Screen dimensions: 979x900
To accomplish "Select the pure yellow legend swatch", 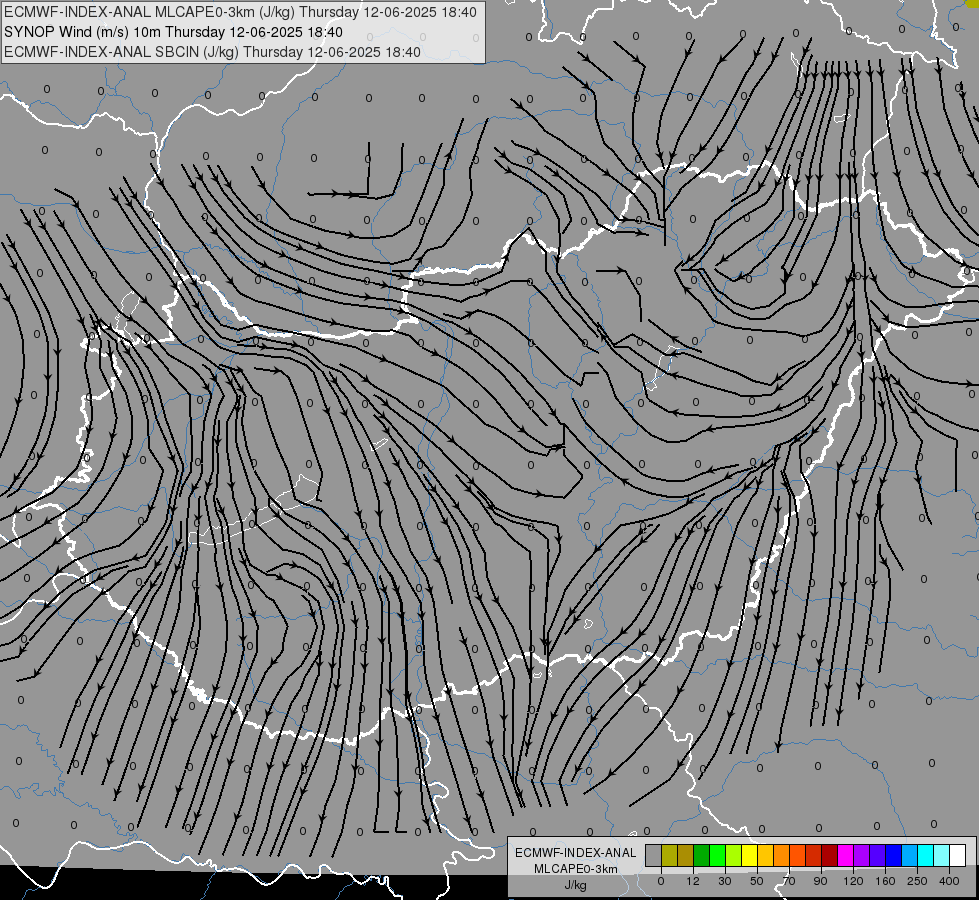I will point(750,855).
